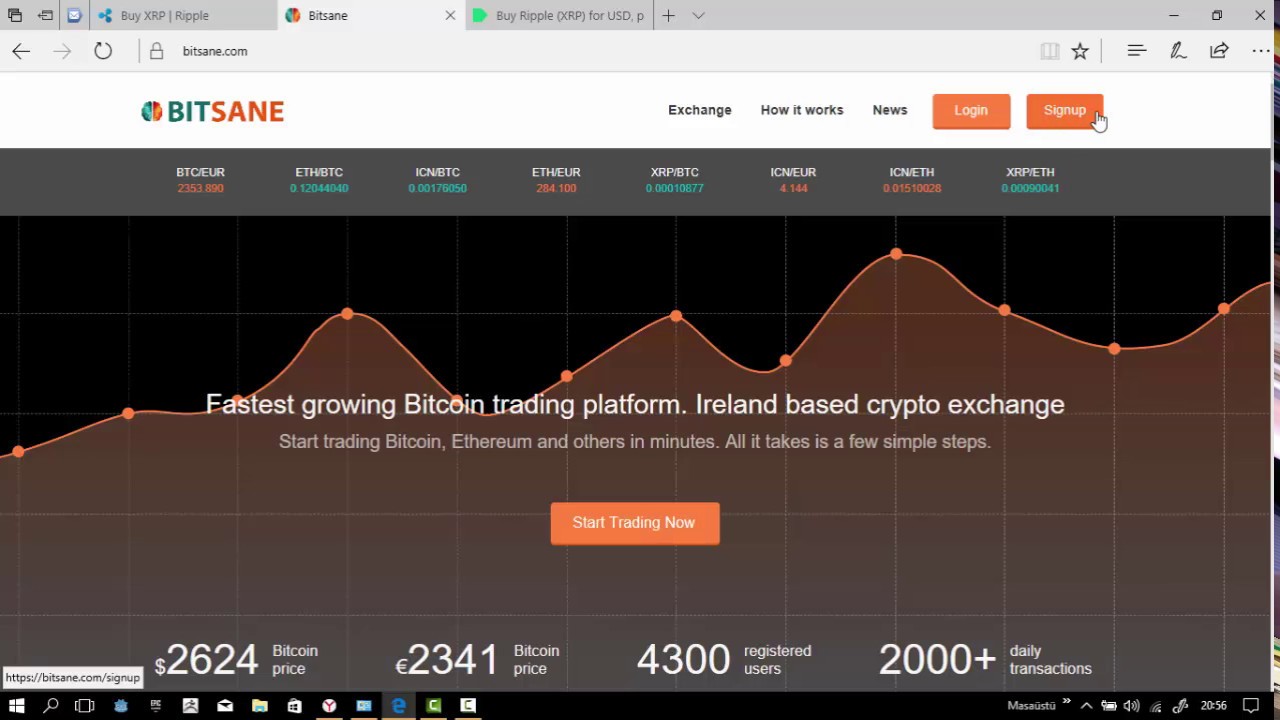The height and width of the screenshot is (720, 1280).
Task: Expand Masaüstü toolbar chevron
Action: (x=1067, y=702)
